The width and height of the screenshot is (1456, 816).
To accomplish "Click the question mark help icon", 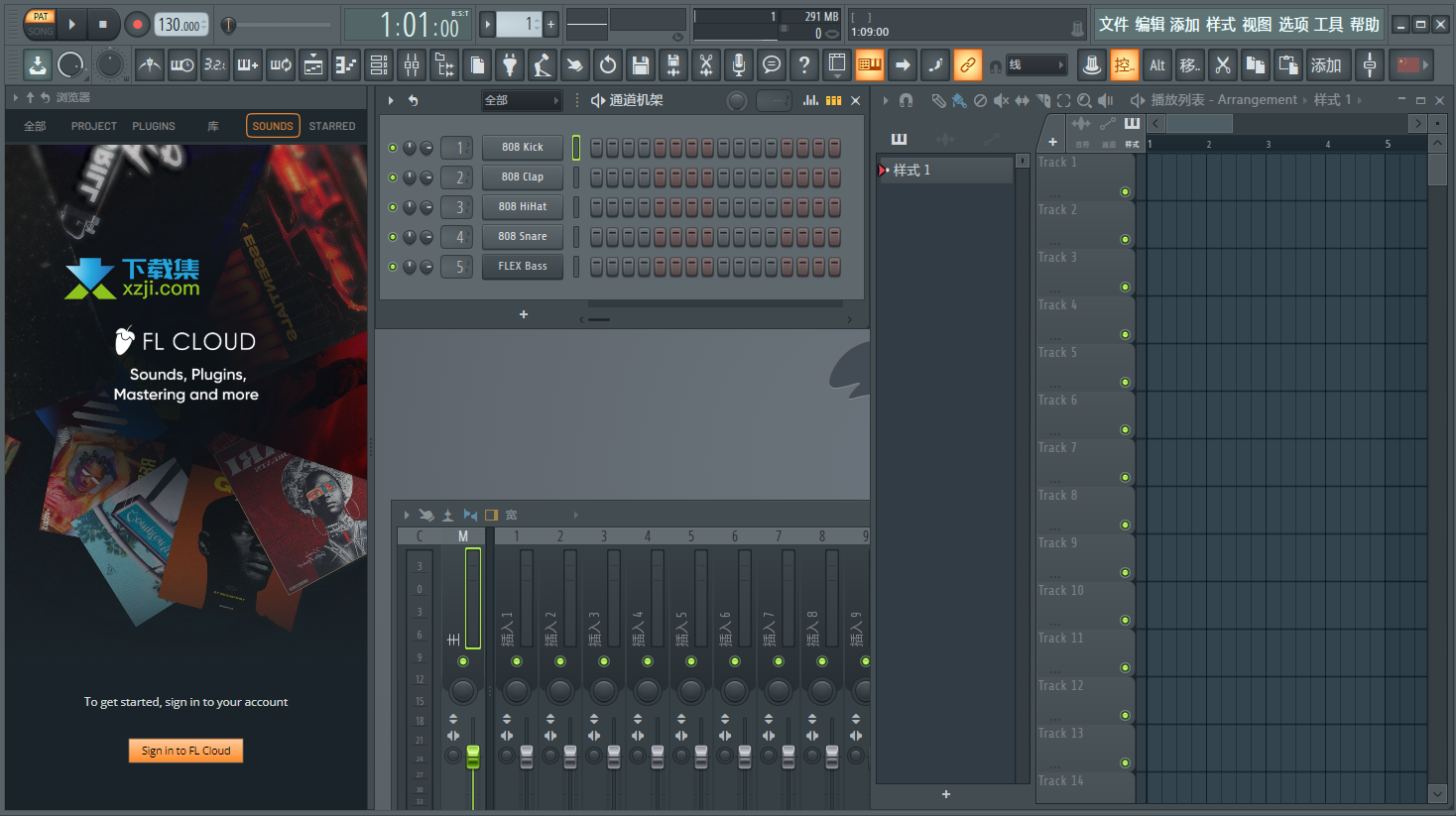I will point(804,65).
